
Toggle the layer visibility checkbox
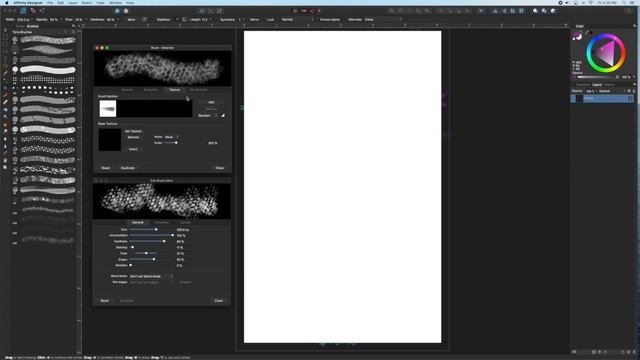click(x=630, y=98)
